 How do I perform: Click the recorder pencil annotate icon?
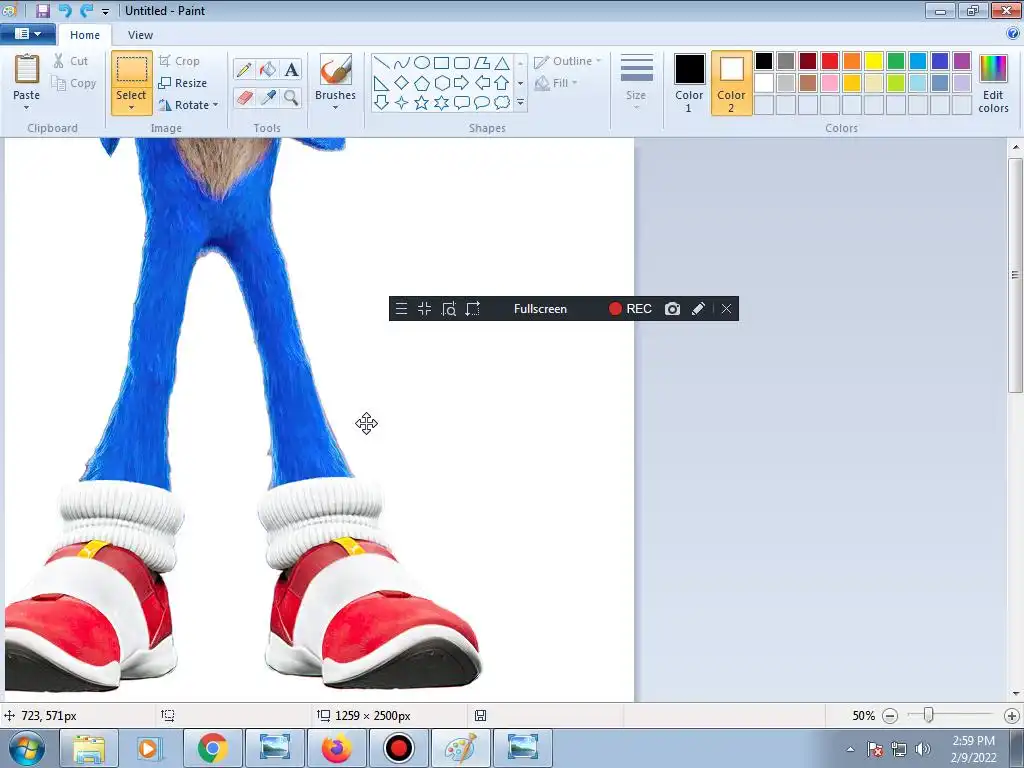(x=698, y=309)
